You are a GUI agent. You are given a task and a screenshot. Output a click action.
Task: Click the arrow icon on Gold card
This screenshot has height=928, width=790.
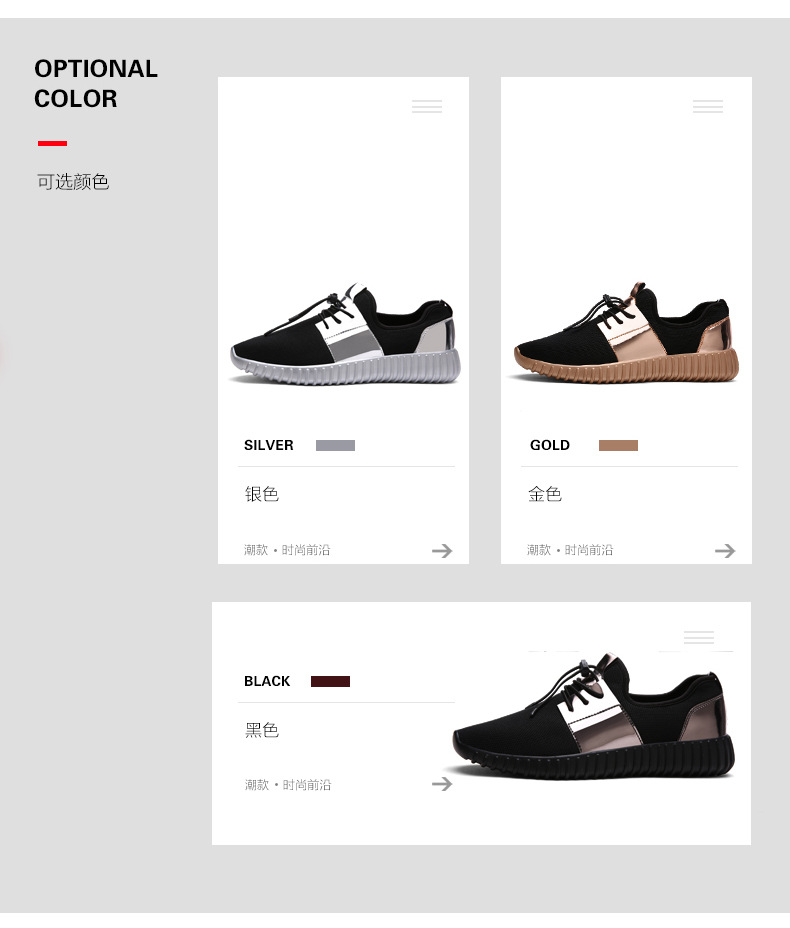click(x=725, y=551)
